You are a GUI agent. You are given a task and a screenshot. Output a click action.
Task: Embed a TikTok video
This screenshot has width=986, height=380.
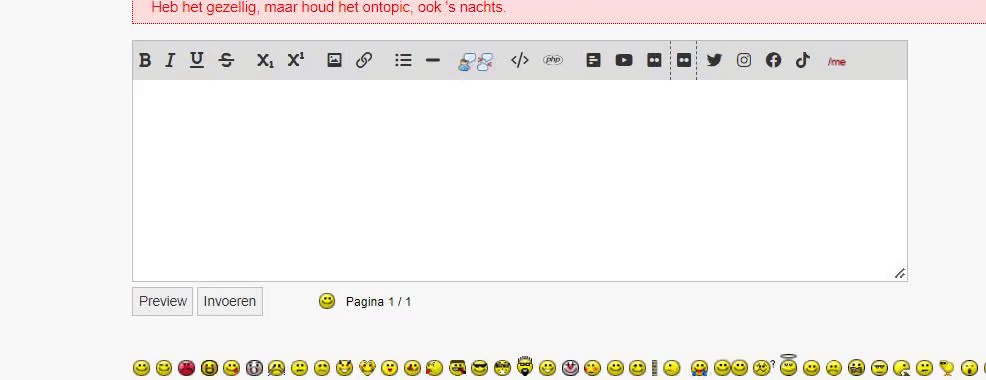pos(802,60)
